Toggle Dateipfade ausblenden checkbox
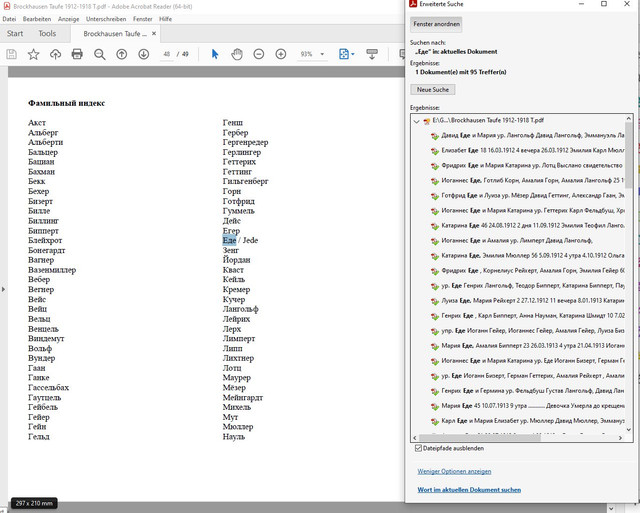Viewport: 640px width, 513px height. click(x=418, y=448)
